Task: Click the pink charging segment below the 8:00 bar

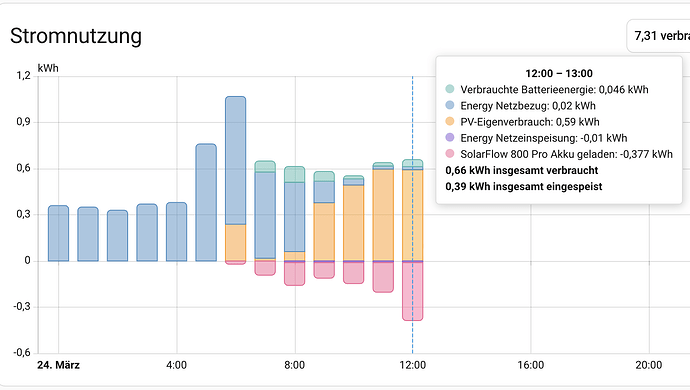Action: point(294,274)
